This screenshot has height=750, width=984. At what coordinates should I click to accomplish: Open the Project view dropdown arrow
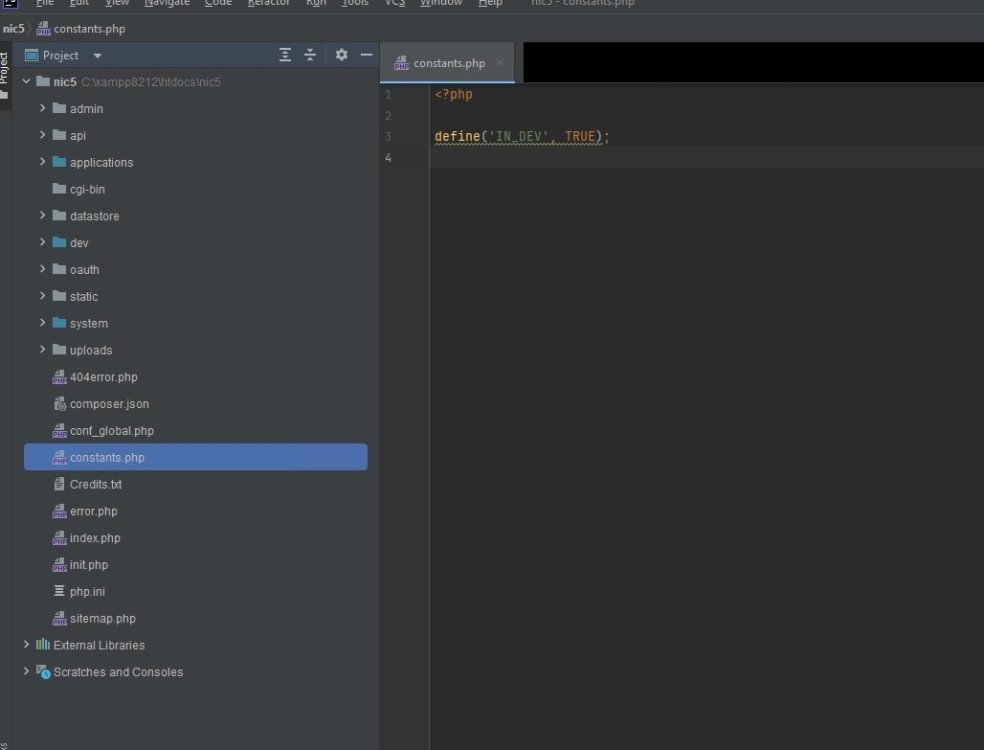[x=97, y=56]
